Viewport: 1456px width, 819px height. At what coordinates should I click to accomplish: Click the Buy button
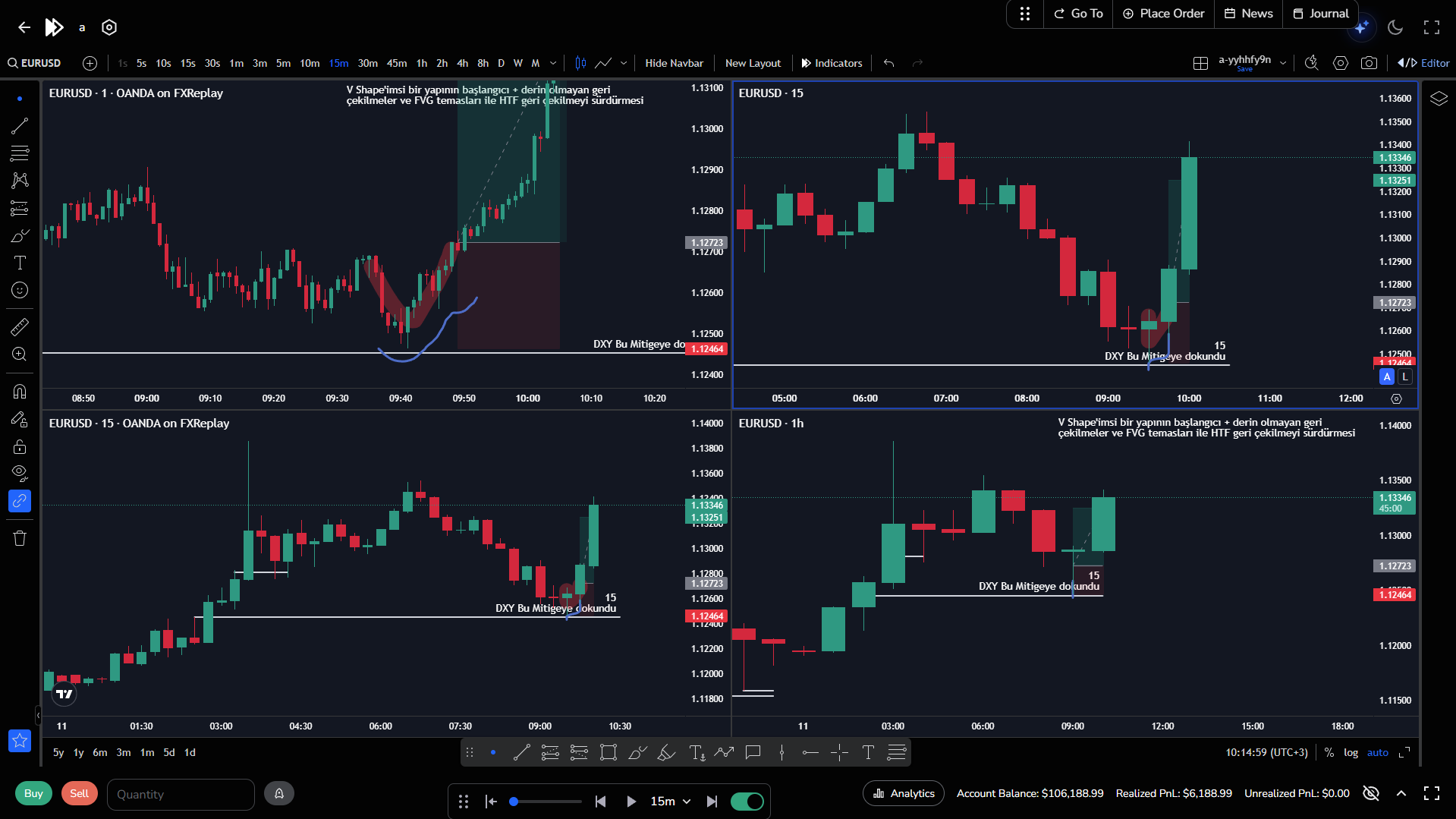click(33, 793)
